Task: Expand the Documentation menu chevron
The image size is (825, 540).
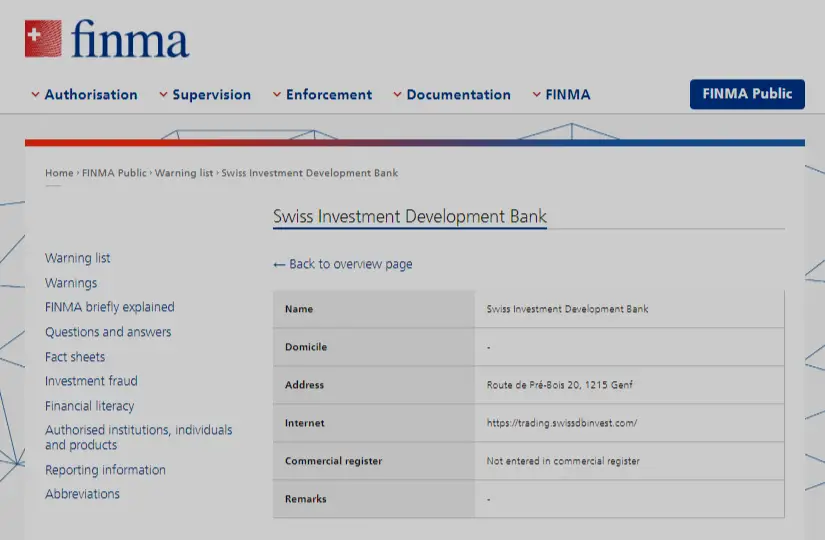Action: click(x=397, y=95)
